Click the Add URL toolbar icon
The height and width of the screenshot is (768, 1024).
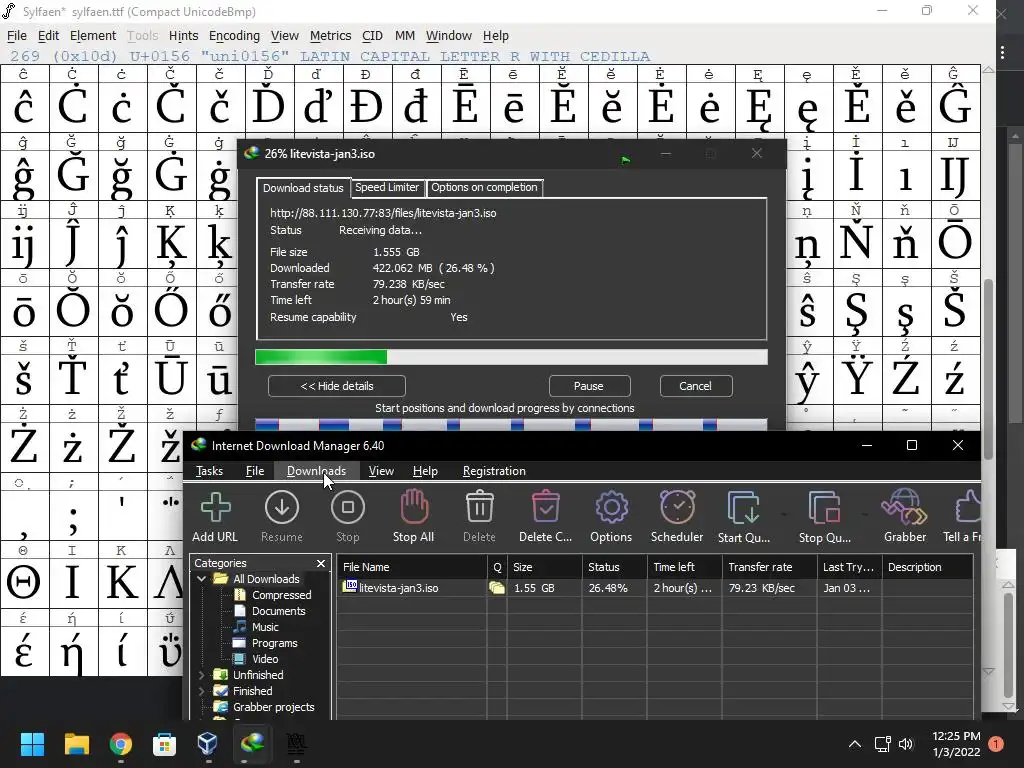(215, 508)
